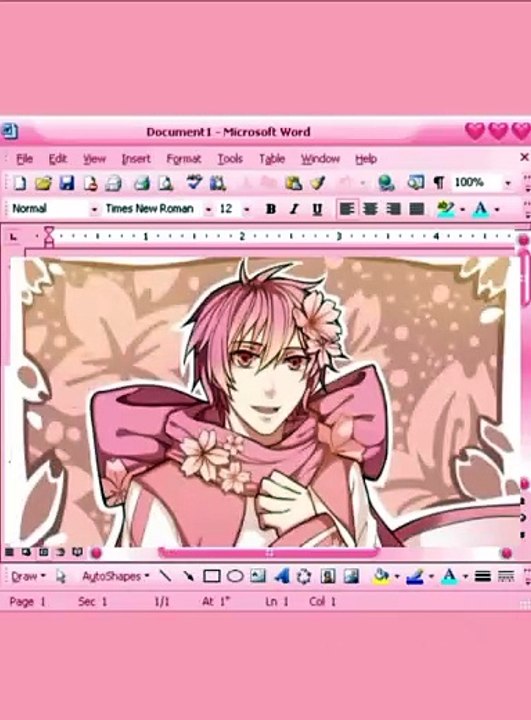
Task: Open Line Style options
Action: 483,576
